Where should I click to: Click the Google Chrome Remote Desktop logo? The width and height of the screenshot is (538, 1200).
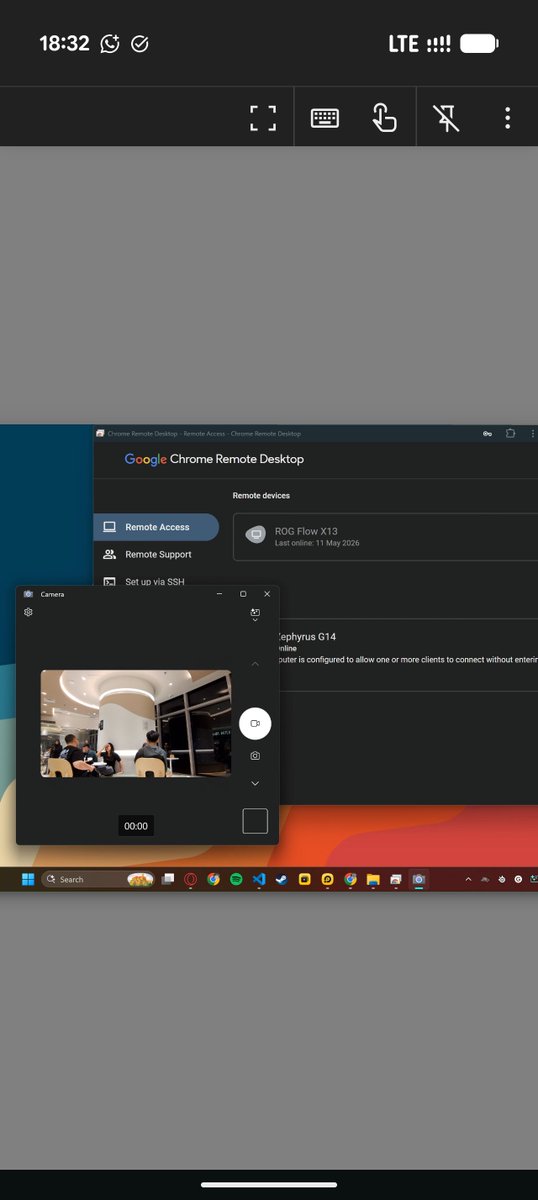[x=213, y=459]
